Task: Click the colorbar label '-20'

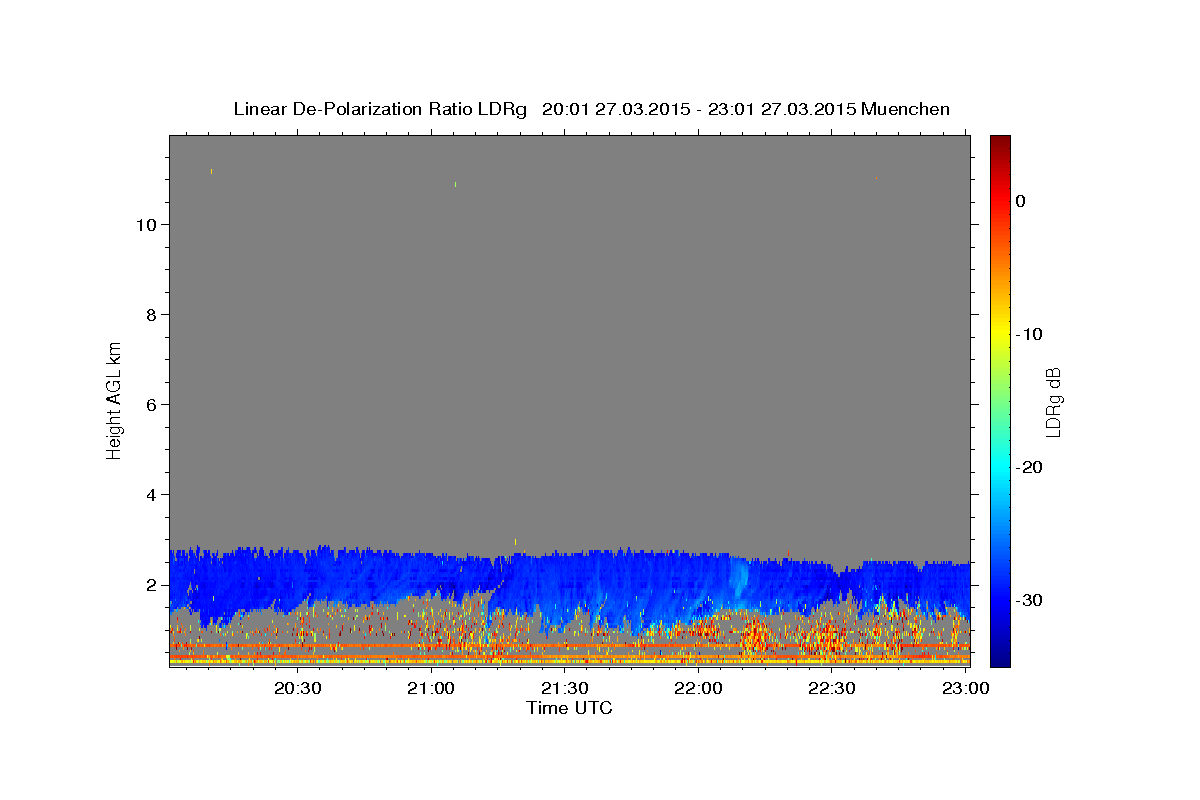Action: [x=1030, y=467]
